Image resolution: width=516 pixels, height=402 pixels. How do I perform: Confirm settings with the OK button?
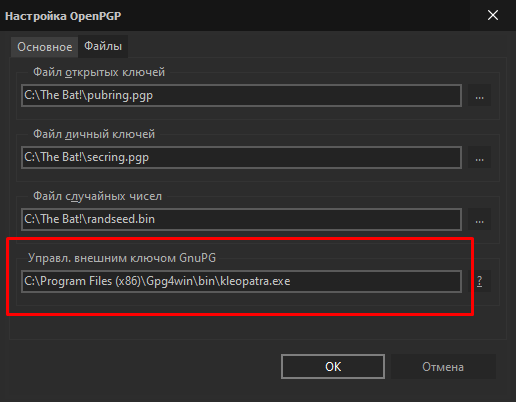coord(333,367)
